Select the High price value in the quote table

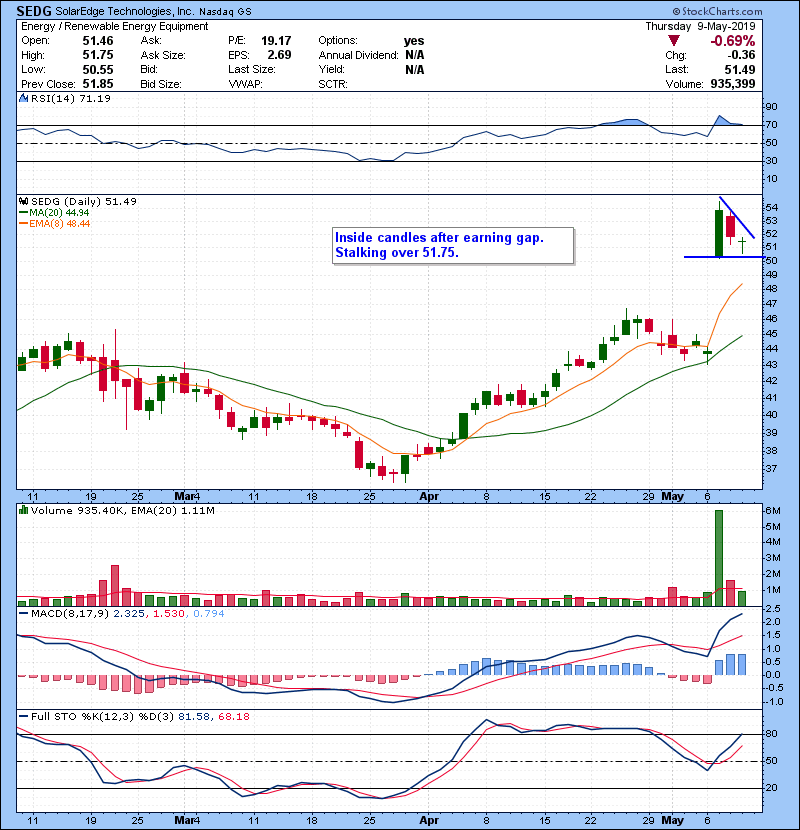pyautogui.click(x=97, y=55)
